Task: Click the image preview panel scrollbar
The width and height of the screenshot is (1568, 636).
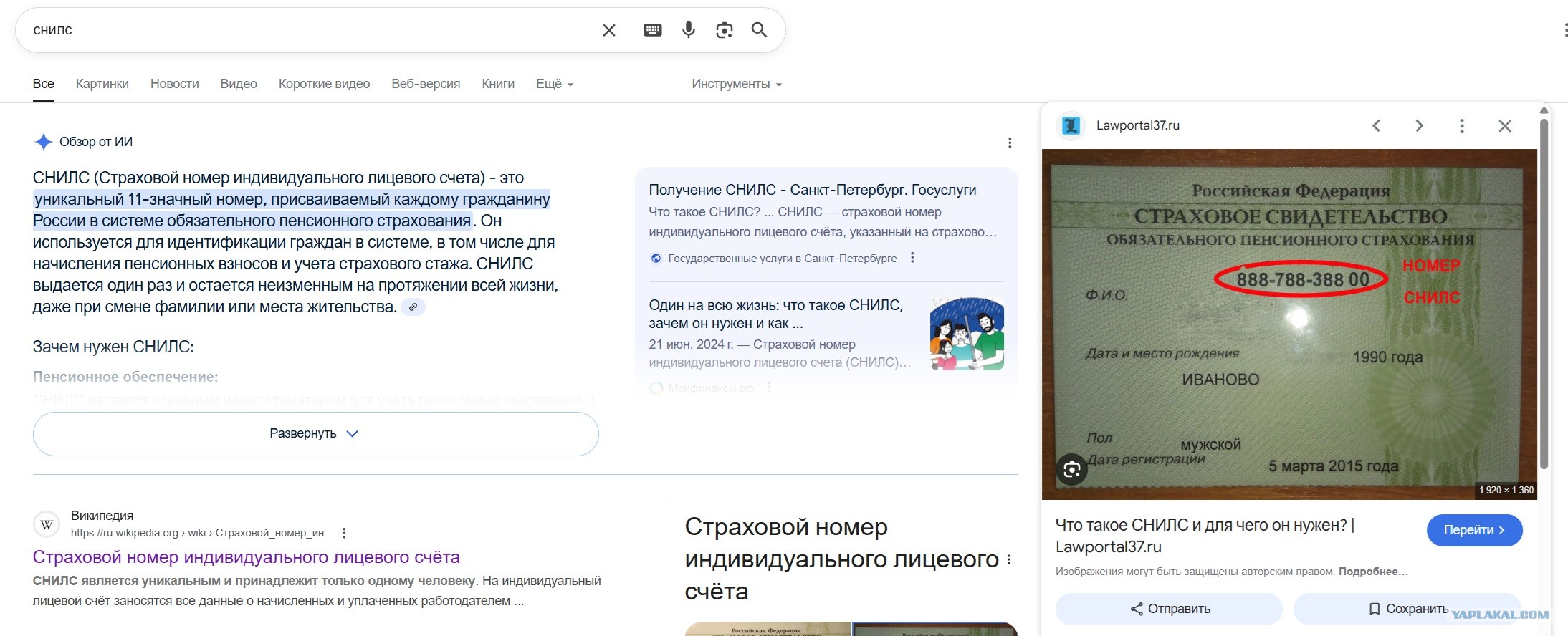Action: (x=1544, y=294)
